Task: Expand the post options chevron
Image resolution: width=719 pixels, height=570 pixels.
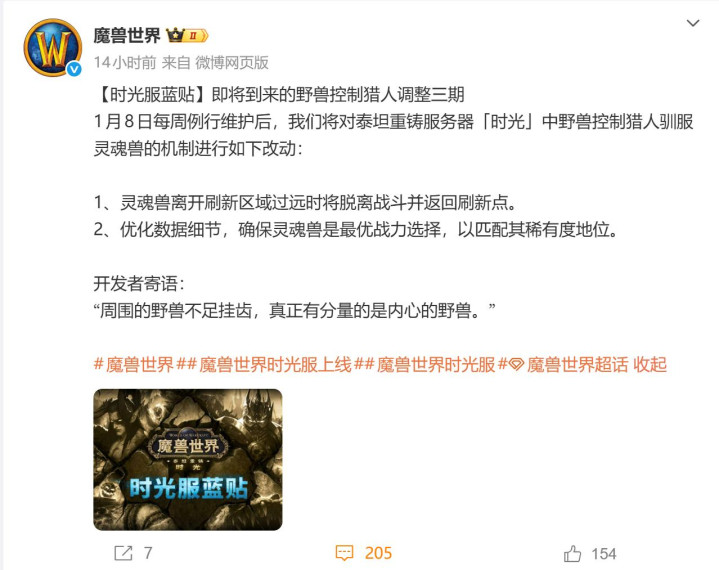Action: tap(693, 23)
